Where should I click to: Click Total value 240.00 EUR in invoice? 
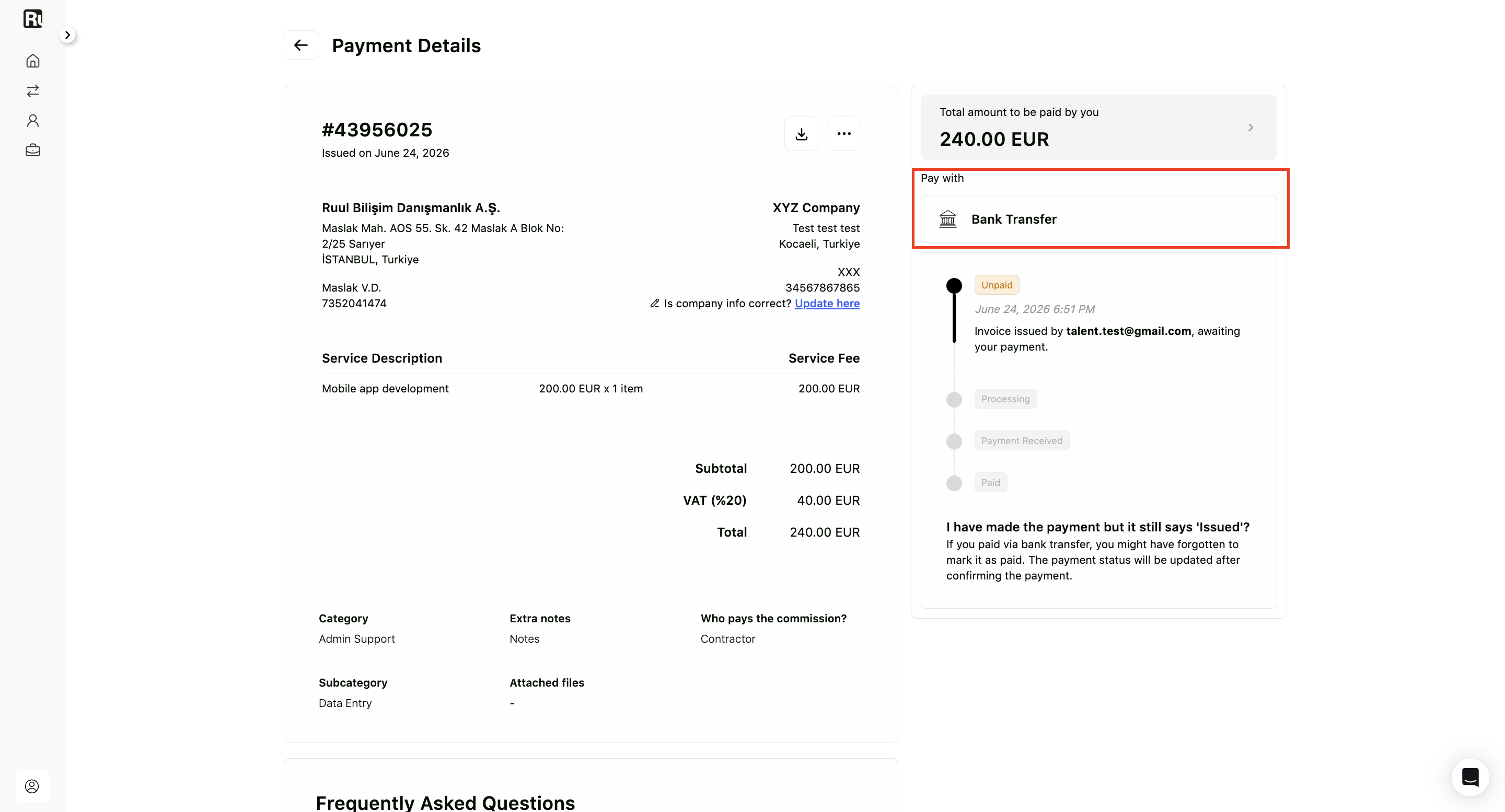(825, 532)
